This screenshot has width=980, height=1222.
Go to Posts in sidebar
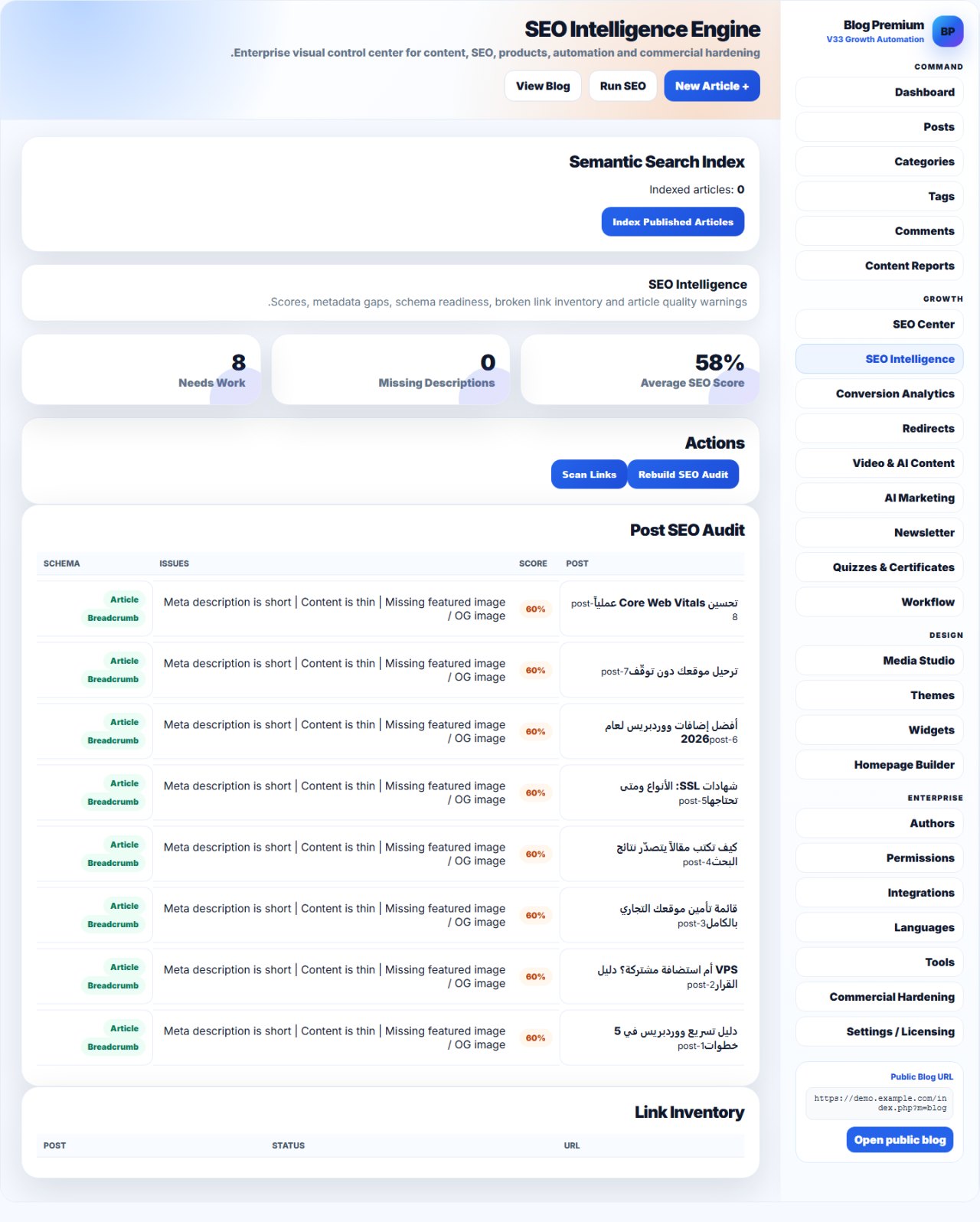879,127
